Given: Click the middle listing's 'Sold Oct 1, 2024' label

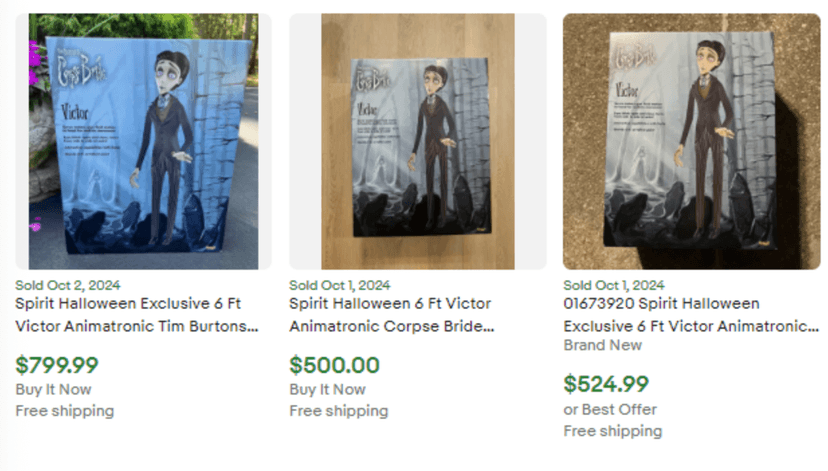Looking at the screenshot, I should tap(340, 285).
